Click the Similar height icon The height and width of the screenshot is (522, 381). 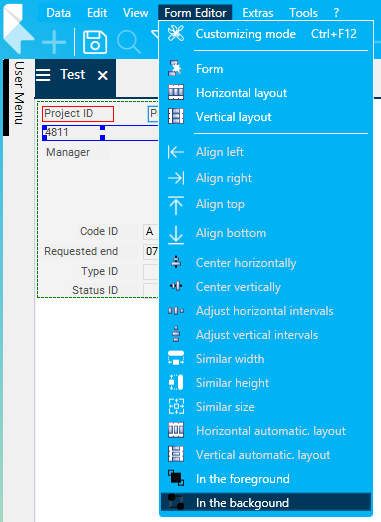(176, 382)
